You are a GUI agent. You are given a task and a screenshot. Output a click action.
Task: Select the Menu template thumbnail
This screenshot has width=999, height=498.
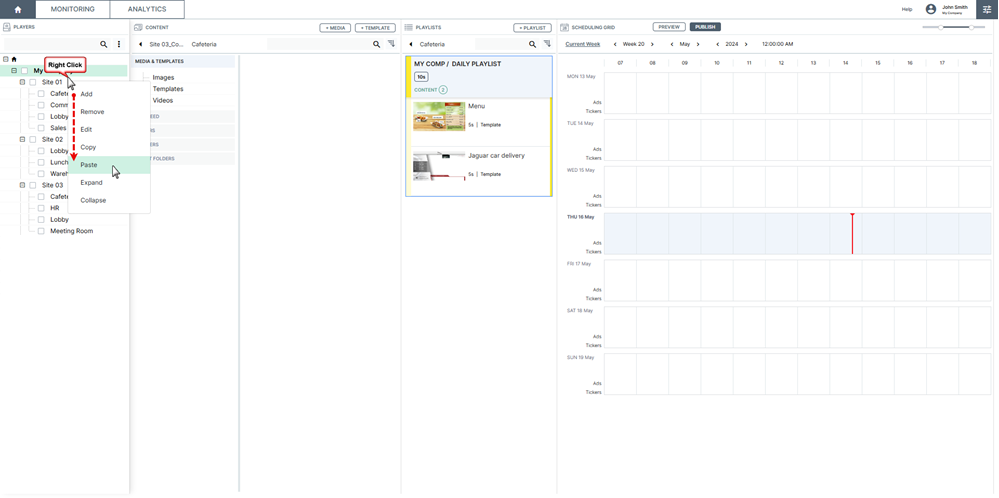[x=439, y=117]
